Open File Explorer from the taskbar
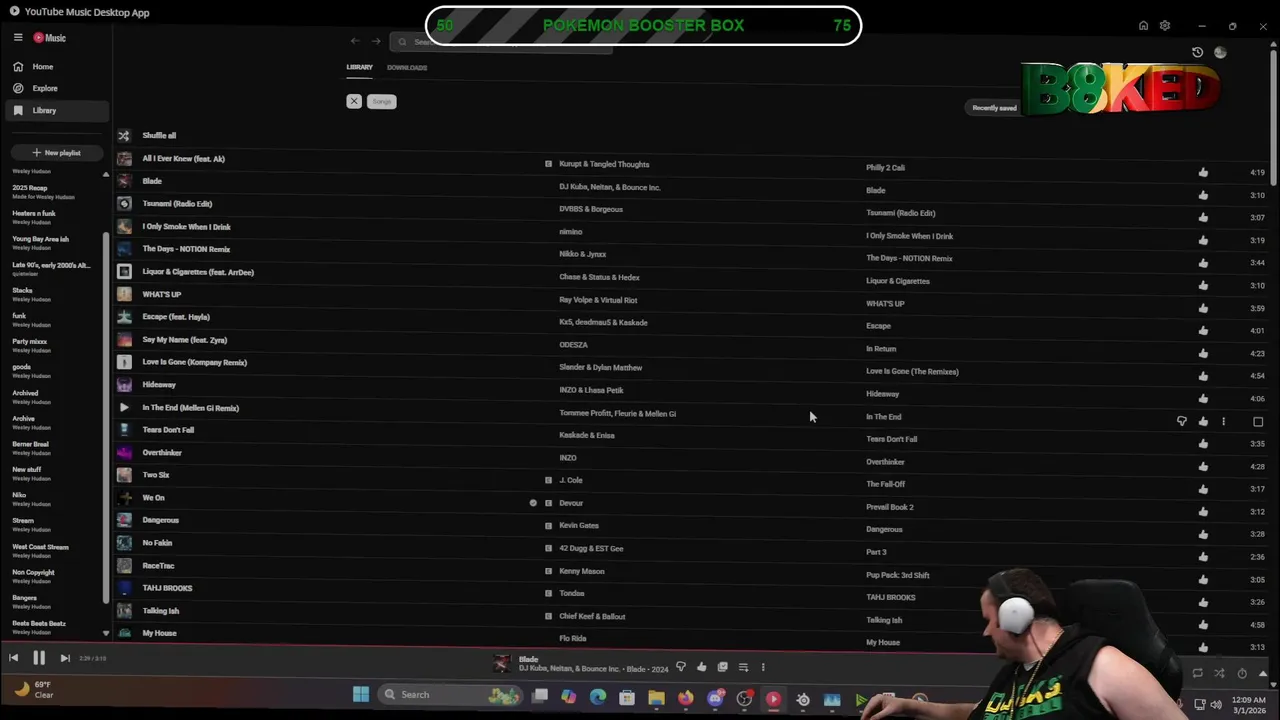This screenshot has height=720, width=1280. tap(656, 698)
